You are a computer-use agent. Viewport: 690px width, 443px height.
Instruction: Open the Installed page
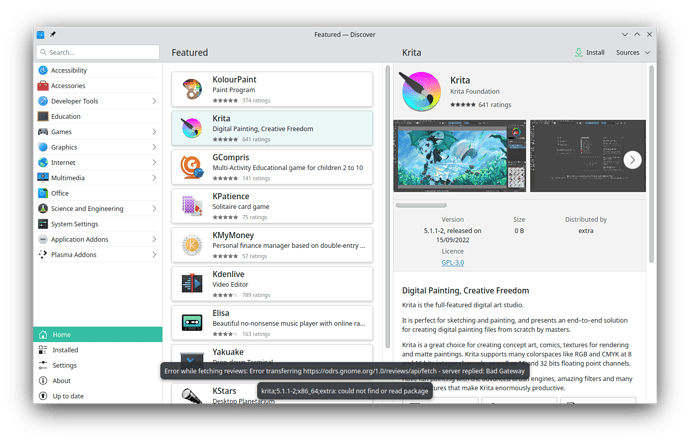pos(98,350)
